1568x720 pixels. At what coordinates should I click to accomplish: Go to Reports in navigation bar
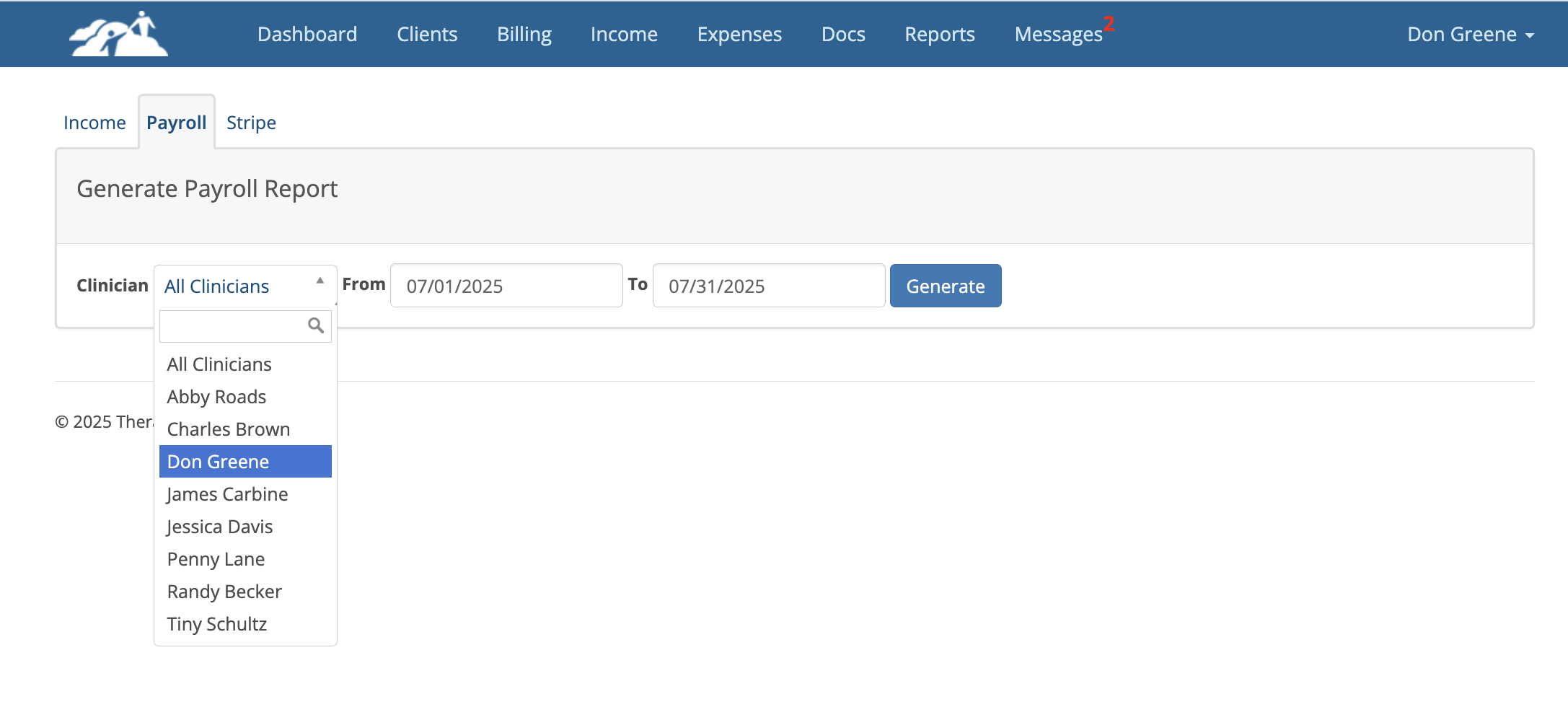pyautogui.click(x=940, y=34)
